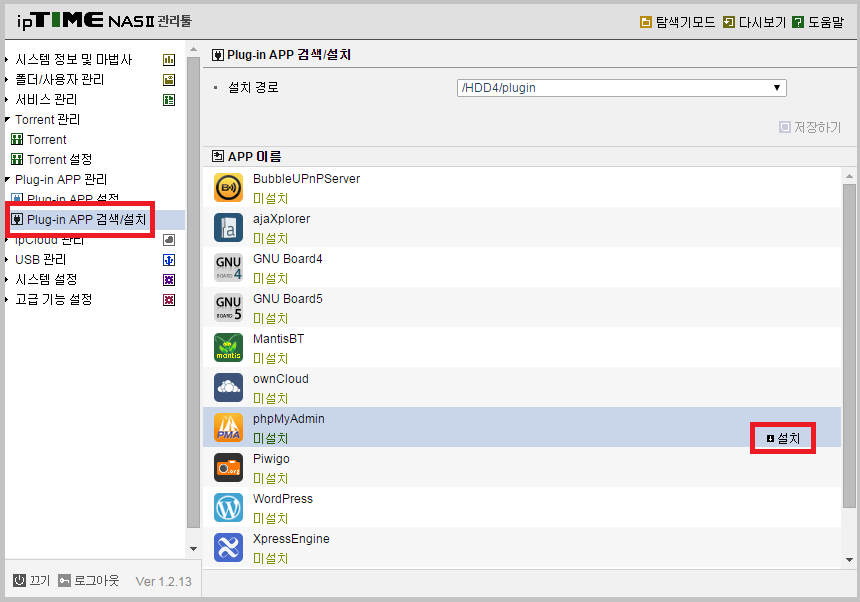Open Torrent page in sidebar
The width and height of the screenshot is (860, 602).
tap(47, 139)
